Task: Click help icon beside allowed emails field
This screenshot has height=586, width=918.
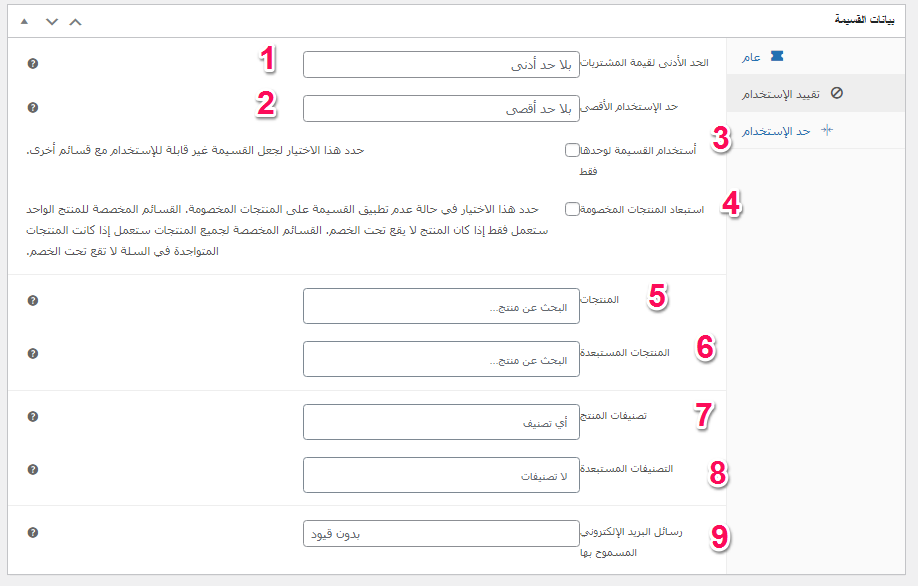Action: click(33, 533)
